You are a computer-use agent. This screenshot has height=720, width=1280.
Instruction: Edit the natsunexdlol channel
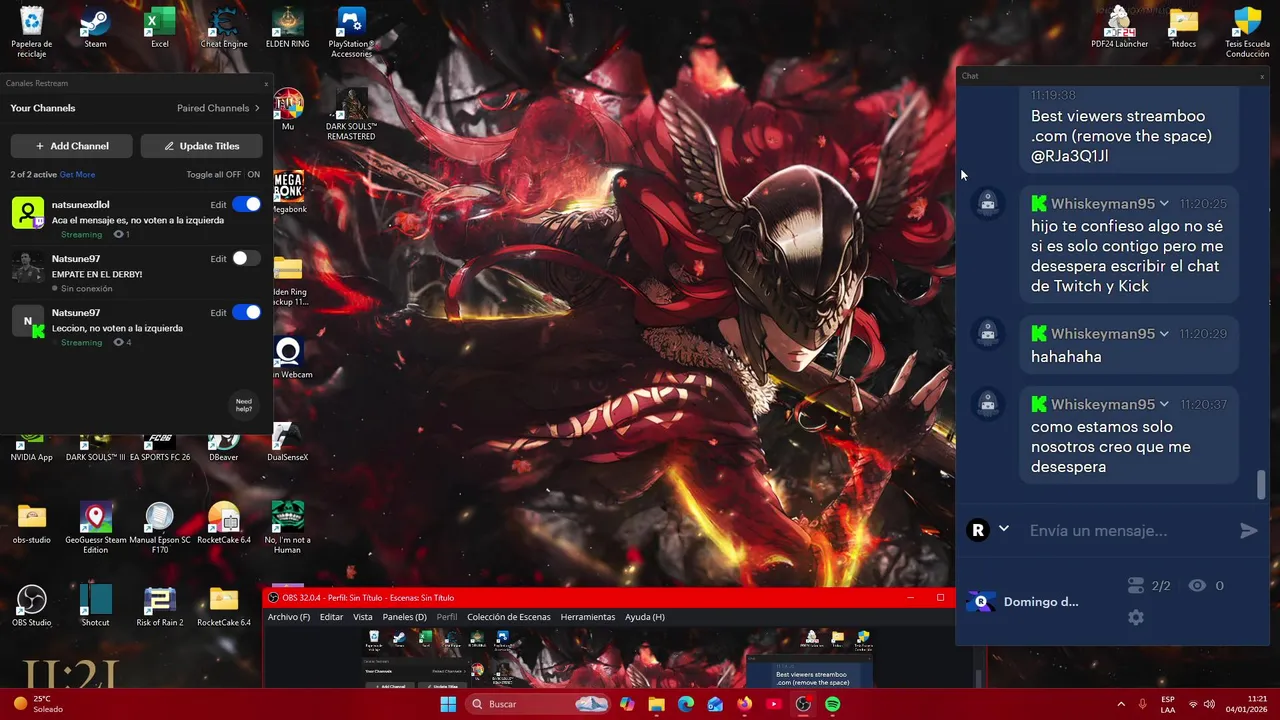coord(218,204)
